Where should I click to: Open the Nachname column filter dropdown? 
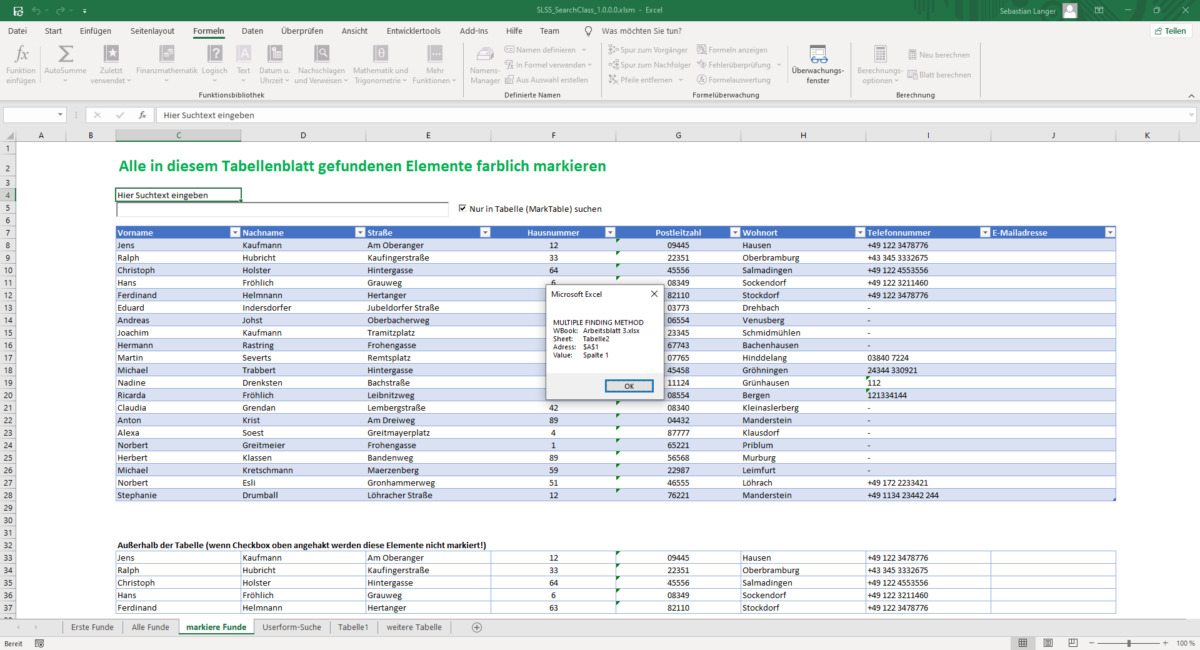point(360,232)
